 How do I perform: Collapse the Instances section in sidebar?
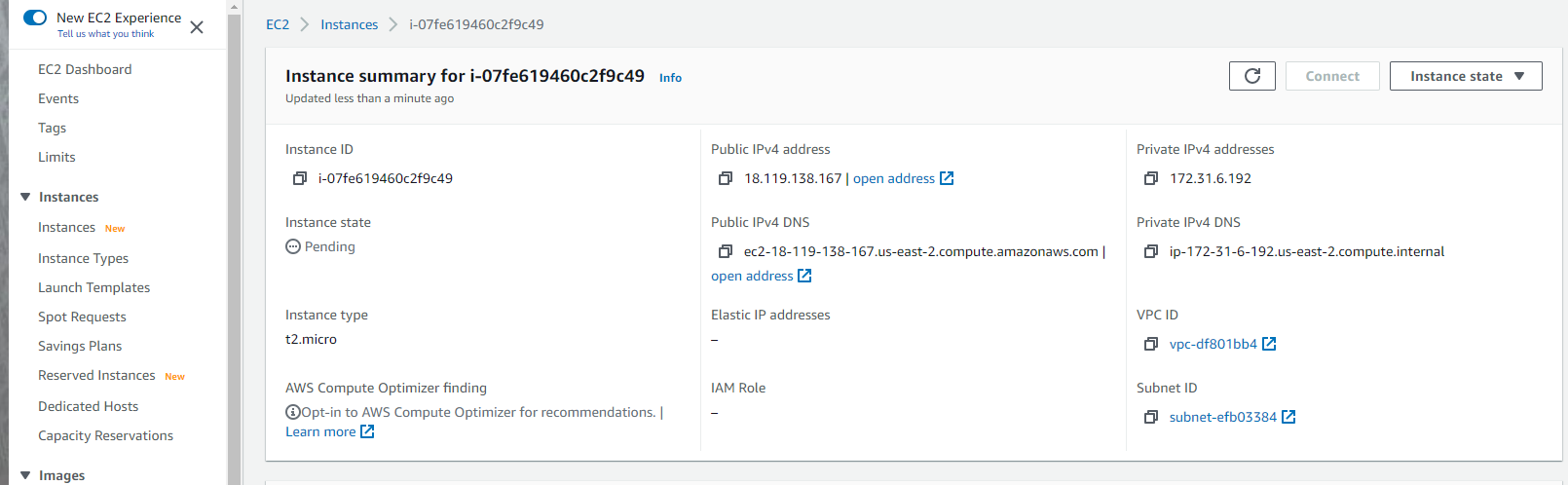tap(25, 197)
